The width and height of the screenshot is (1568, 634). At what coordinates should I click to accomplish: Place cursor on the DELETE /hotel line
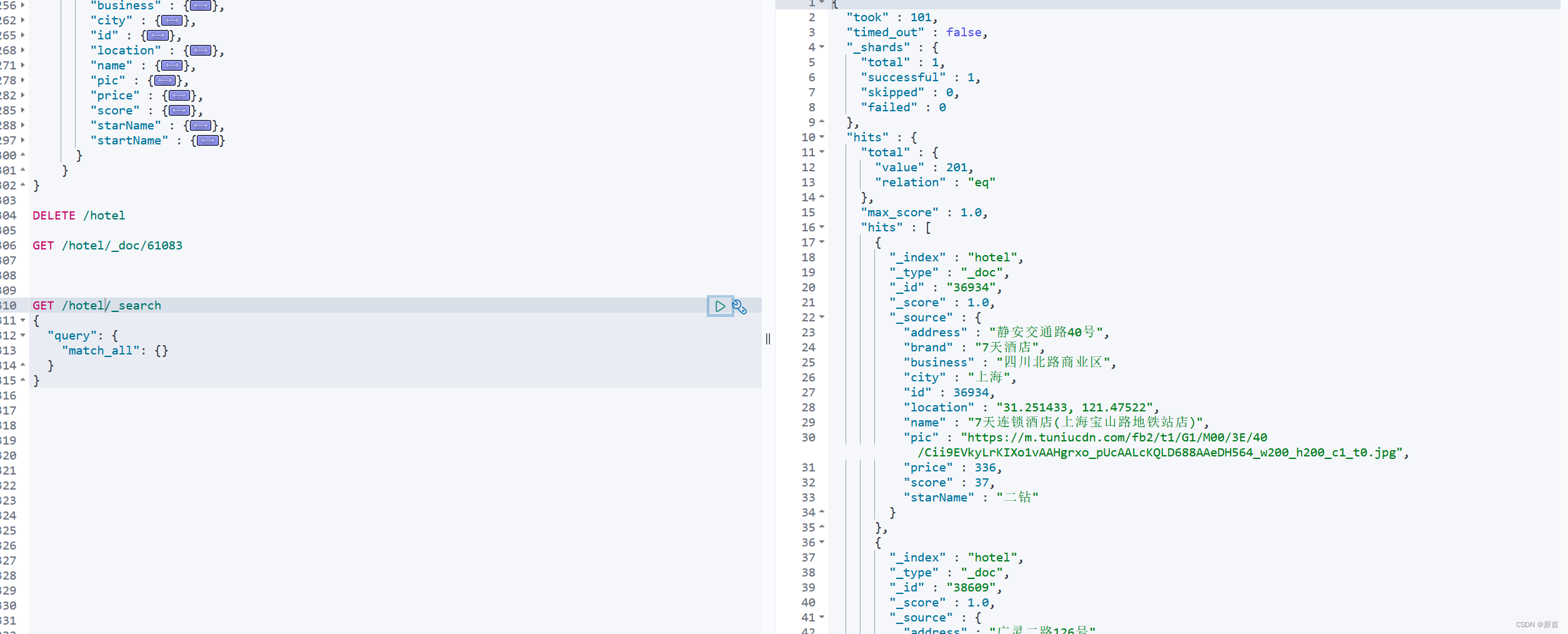coord(79,216)
